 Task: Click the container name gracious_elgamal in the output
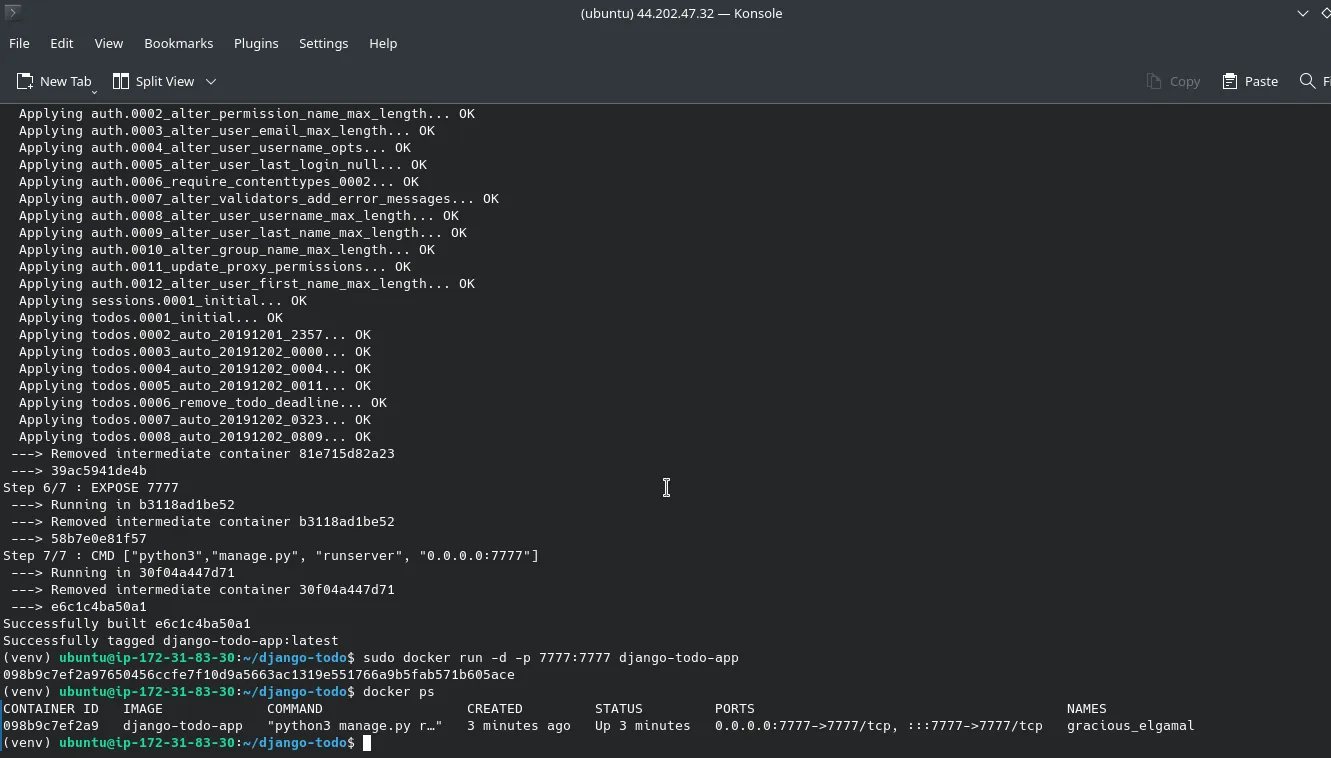tap(1130, 726)
